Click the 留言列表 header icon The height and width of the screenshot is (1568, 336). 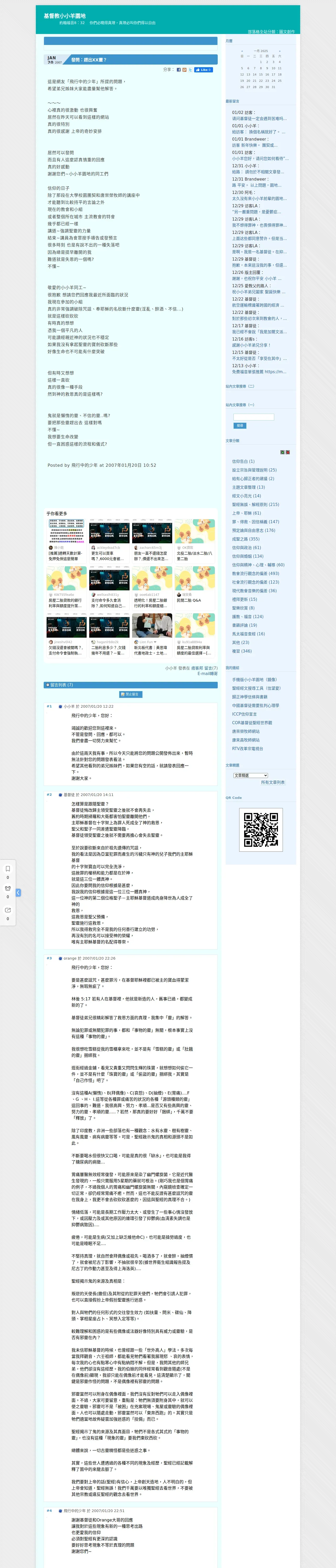pos(48,685)
